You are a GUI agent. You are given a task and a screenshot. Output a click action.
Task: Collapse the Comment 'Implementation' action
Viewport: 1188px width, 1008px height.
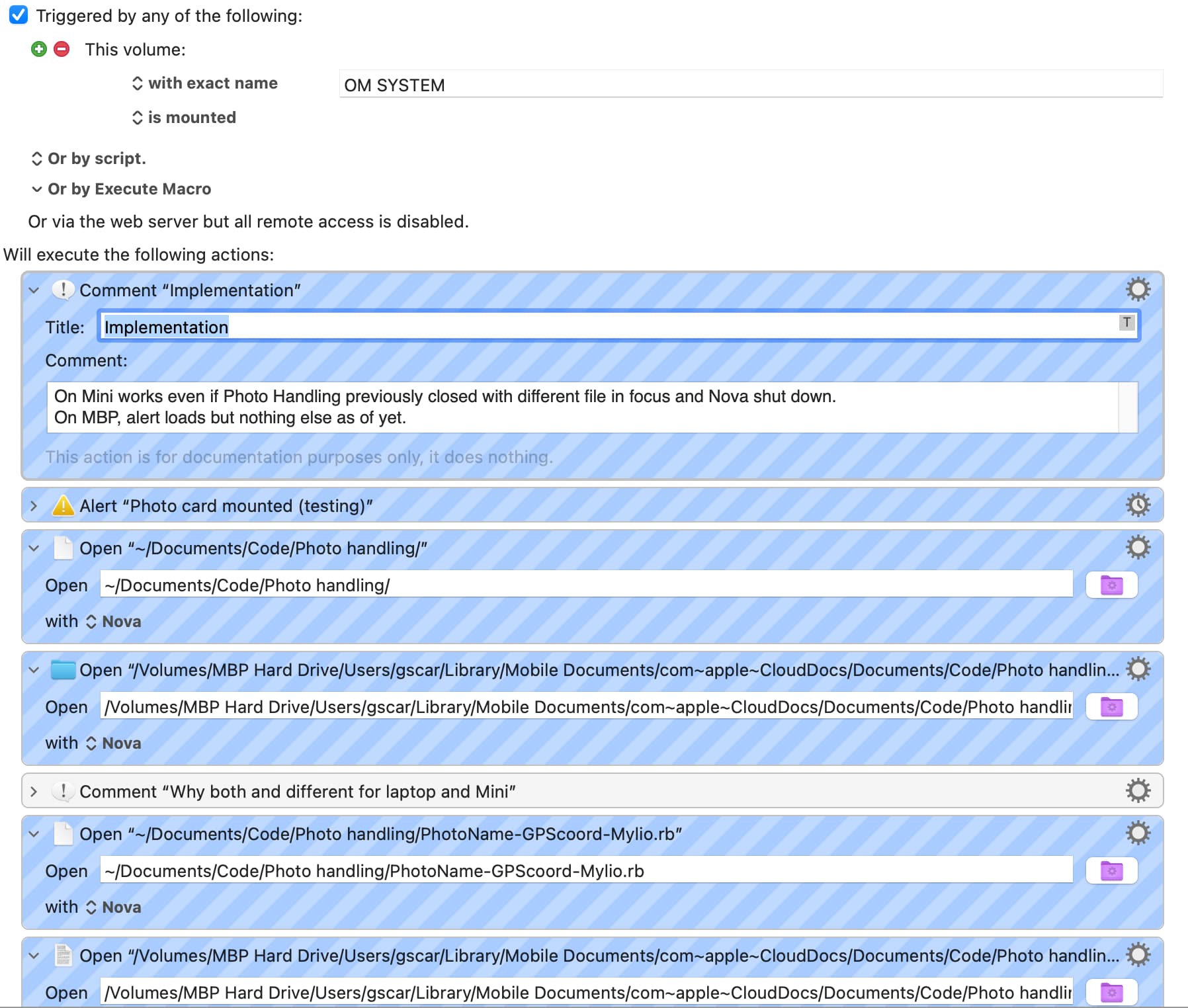coord(34,290)
